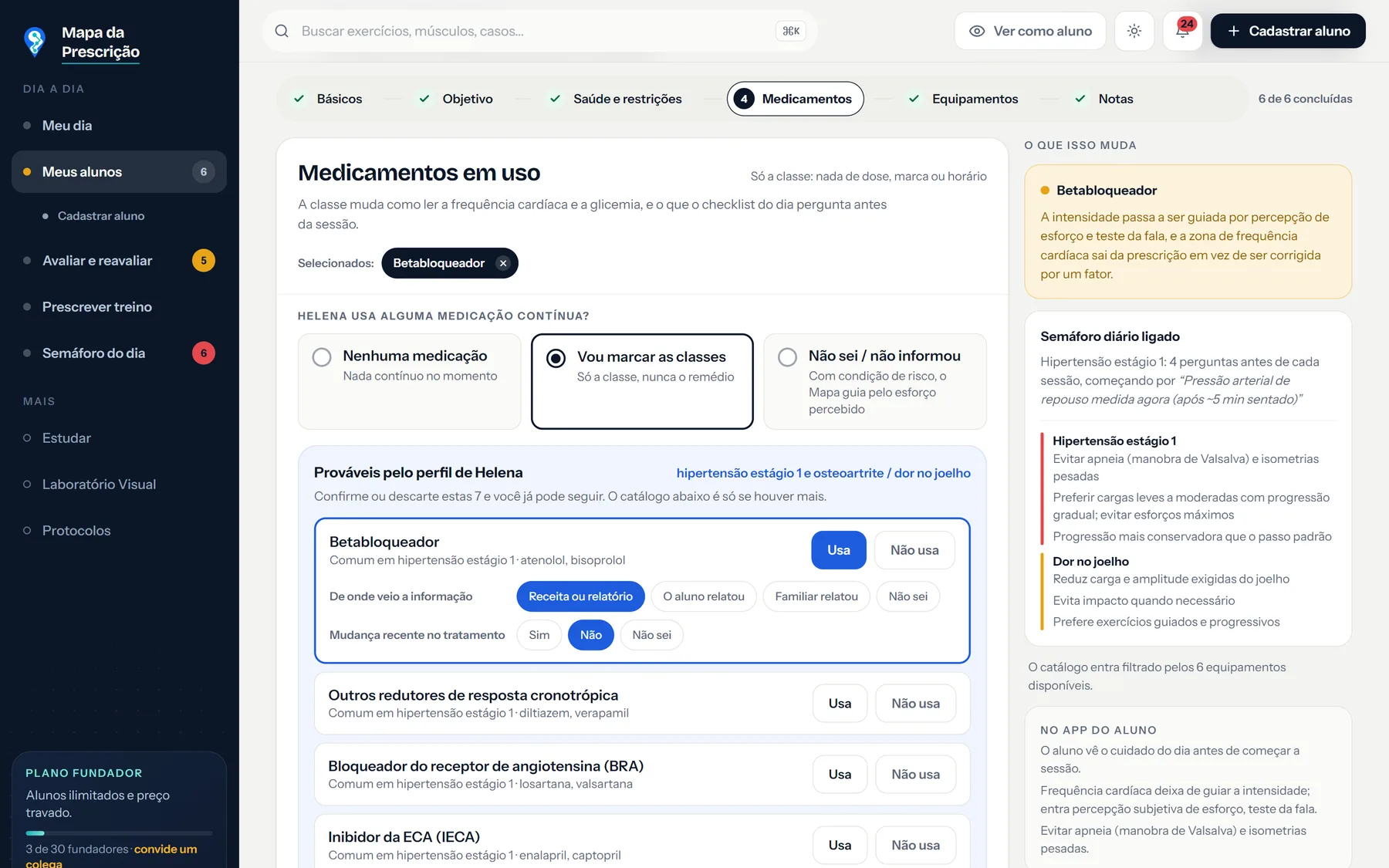The width and height of the screenshot is (1389, 868).
Task: Go to the Saúde e restrições step
Action: (616, 99)
